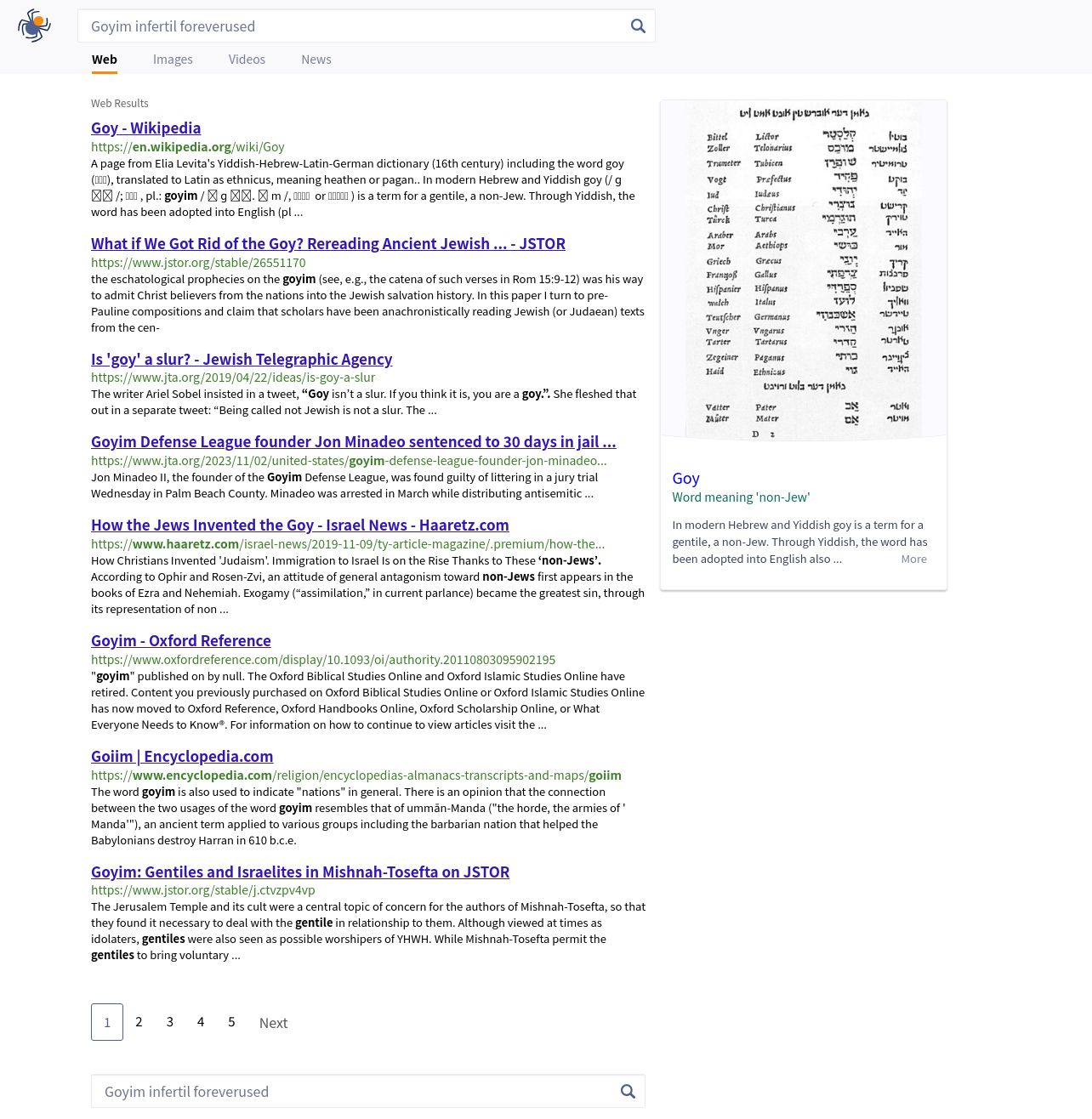Go to results page 5
The image size is (1092, 1119).
pyautogui.click(x=231, y=1022)
